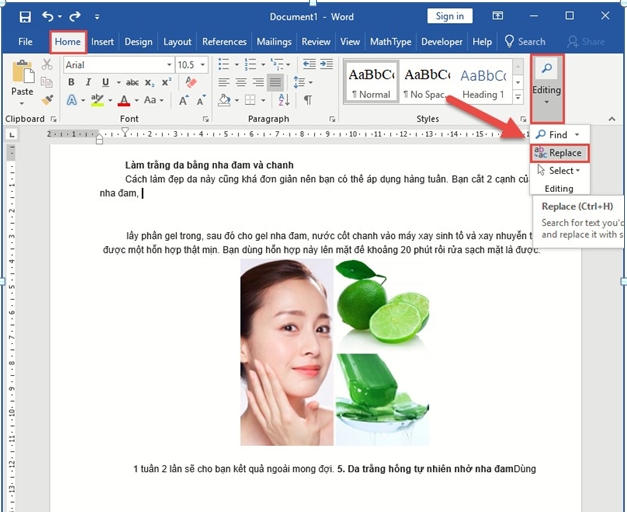Toggle Italic formatting
Screen dimensions: 627x512
(88, 82)
